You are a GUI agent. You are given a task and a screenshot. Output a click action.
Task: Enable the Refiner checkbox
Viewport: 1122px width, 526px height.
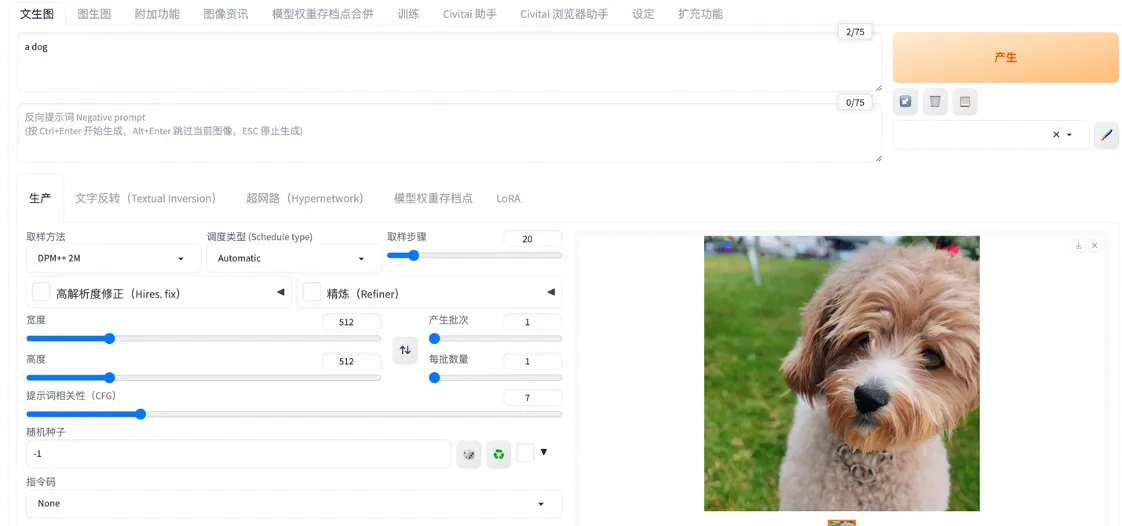pyautogui.click(x=312, y=292)
